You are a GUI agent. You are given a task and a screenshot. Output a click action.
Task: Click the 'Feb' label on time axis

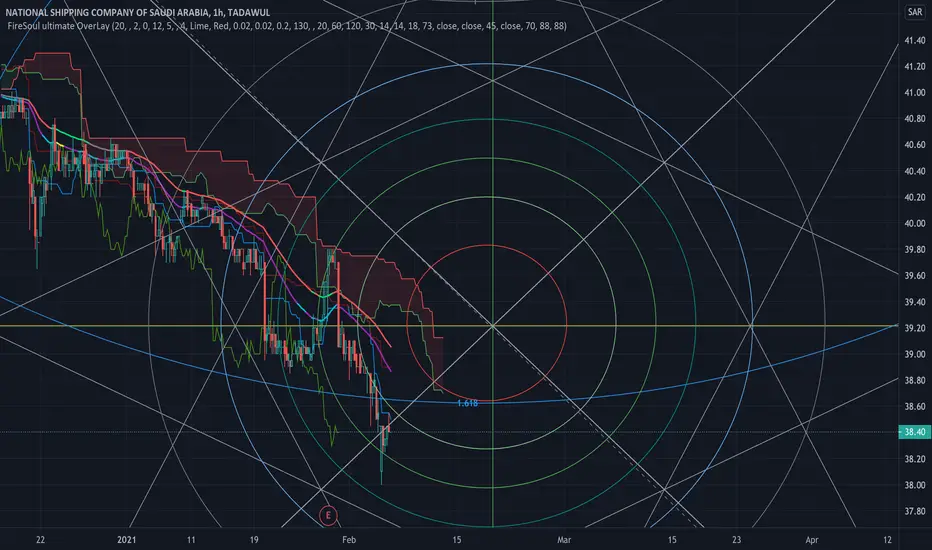click(349, 540)
